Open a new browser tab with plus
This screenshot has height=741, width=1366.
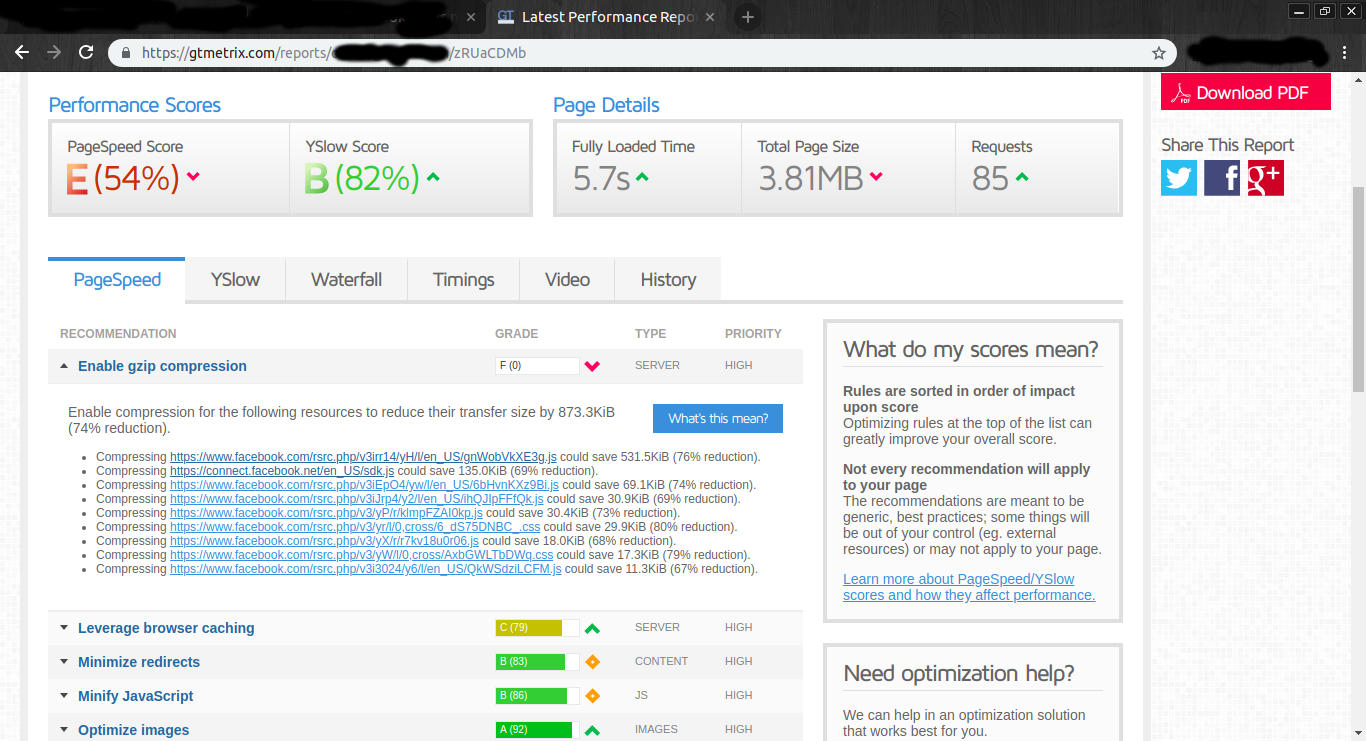pyautogui.click(x=747, y=17)
